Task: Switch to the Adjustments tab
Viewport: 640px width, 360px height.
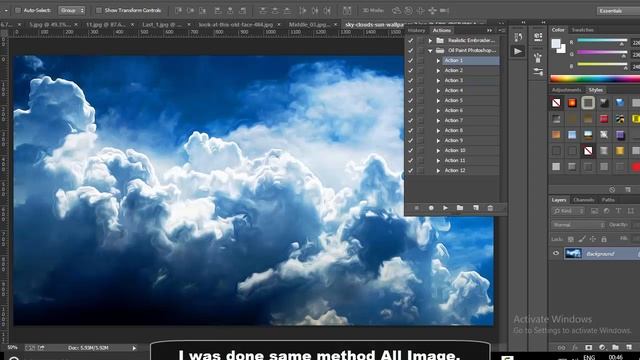Action: (567, 90)
